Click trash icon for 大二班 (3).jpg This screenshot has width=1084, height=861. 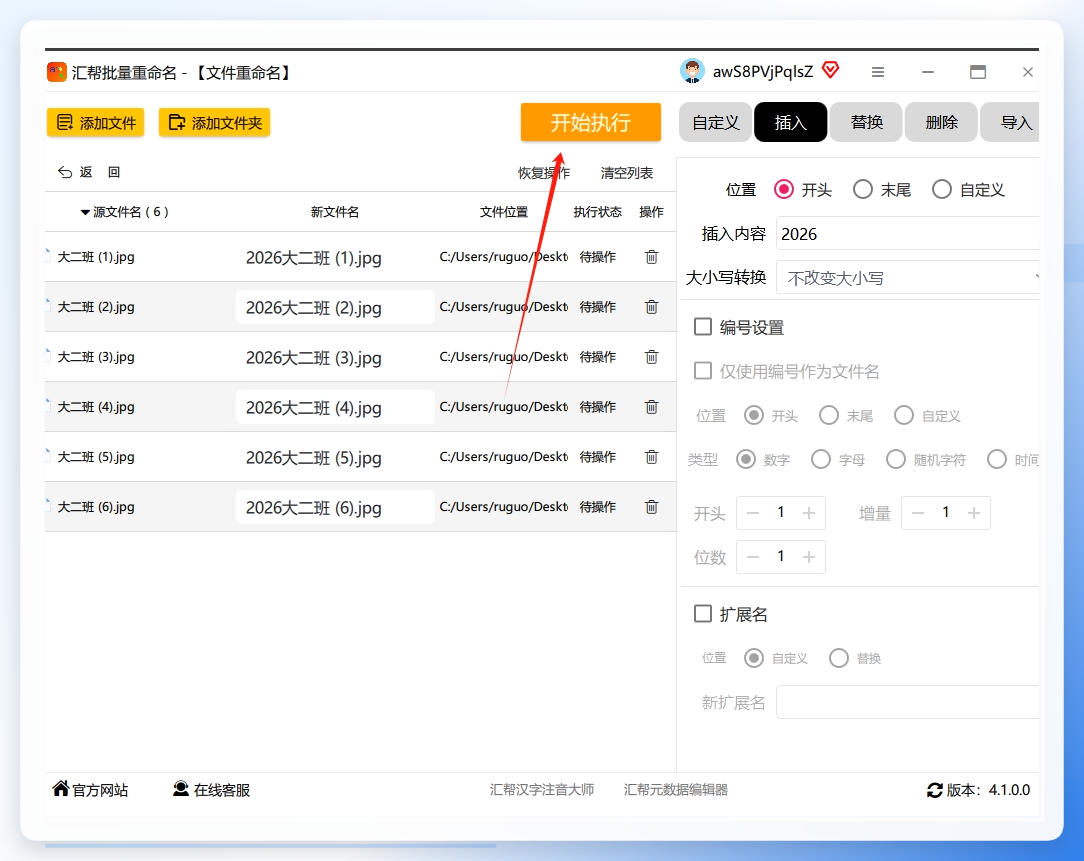point(651,357)
